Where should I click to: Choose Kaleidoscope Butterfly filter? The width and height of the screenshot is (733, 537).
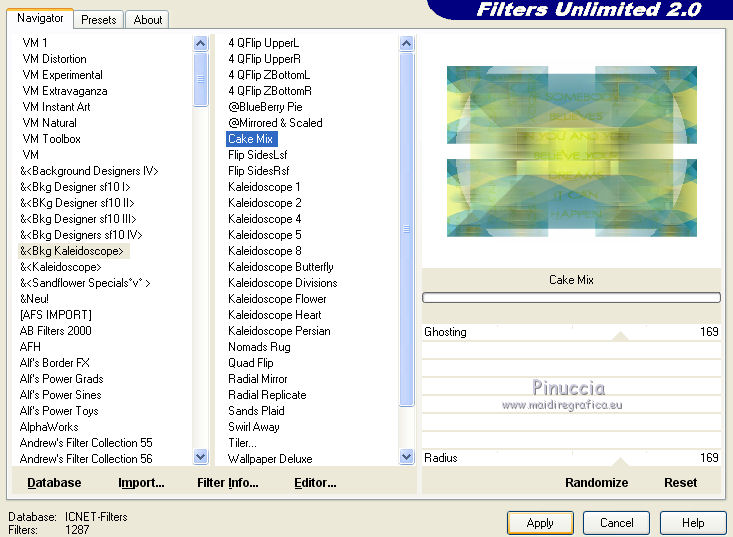(x=280, y=267)
